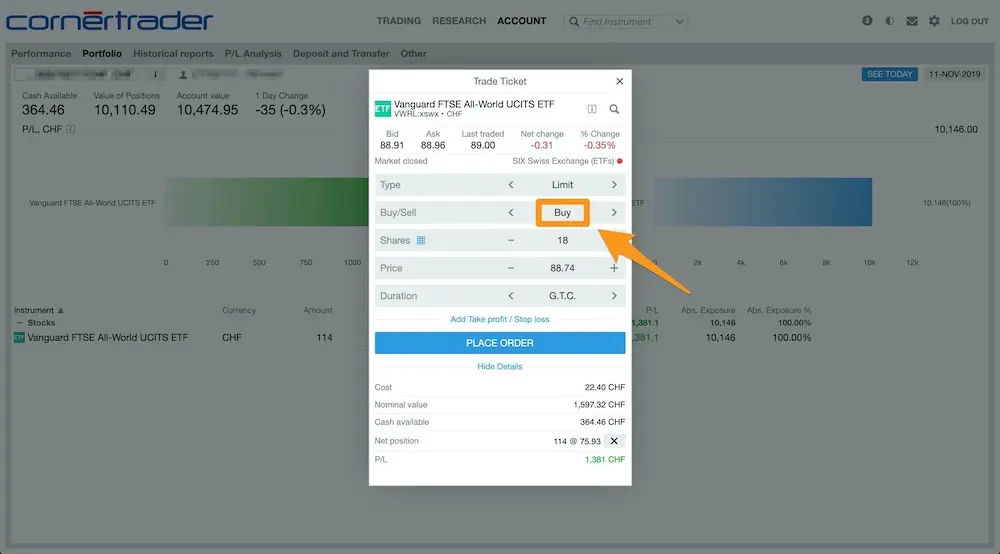Open the ACCOUNT menu
This screenshot has width=1000, height=554.
[522, 21]
